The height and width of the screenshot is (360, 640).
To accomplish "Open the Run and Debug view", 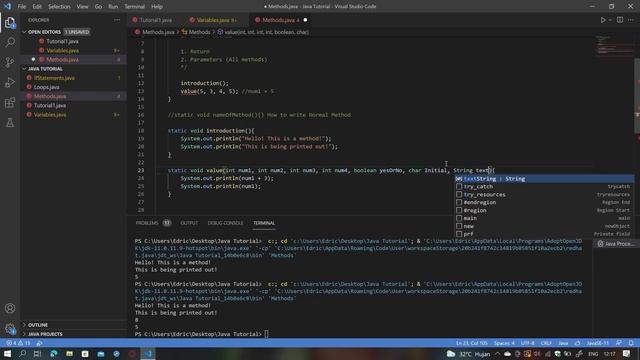I will pyautogui.click(x=10, y=82).
